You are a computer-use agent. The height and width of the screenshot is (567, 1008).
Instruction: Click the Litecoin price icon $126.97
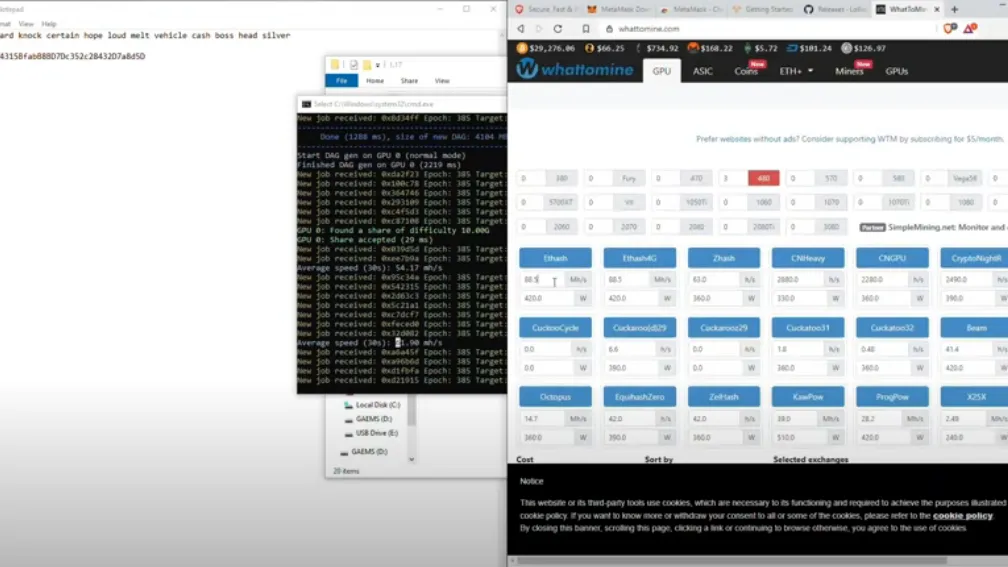pos(847,48)
